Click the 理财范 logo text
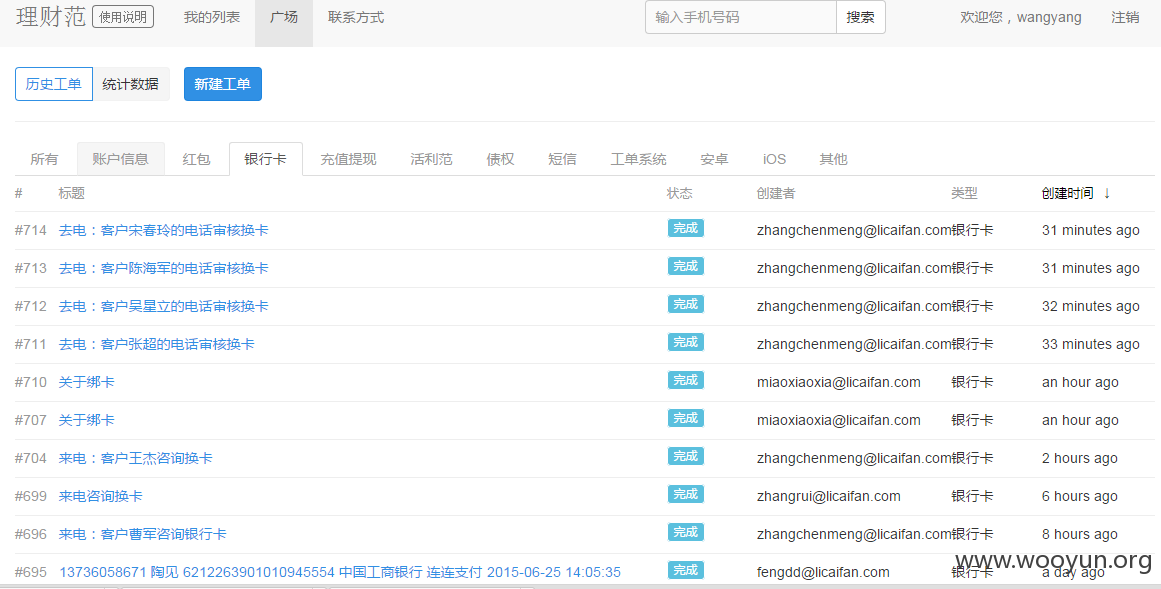Screen dimensions: 1161x589 click(50, 16)
